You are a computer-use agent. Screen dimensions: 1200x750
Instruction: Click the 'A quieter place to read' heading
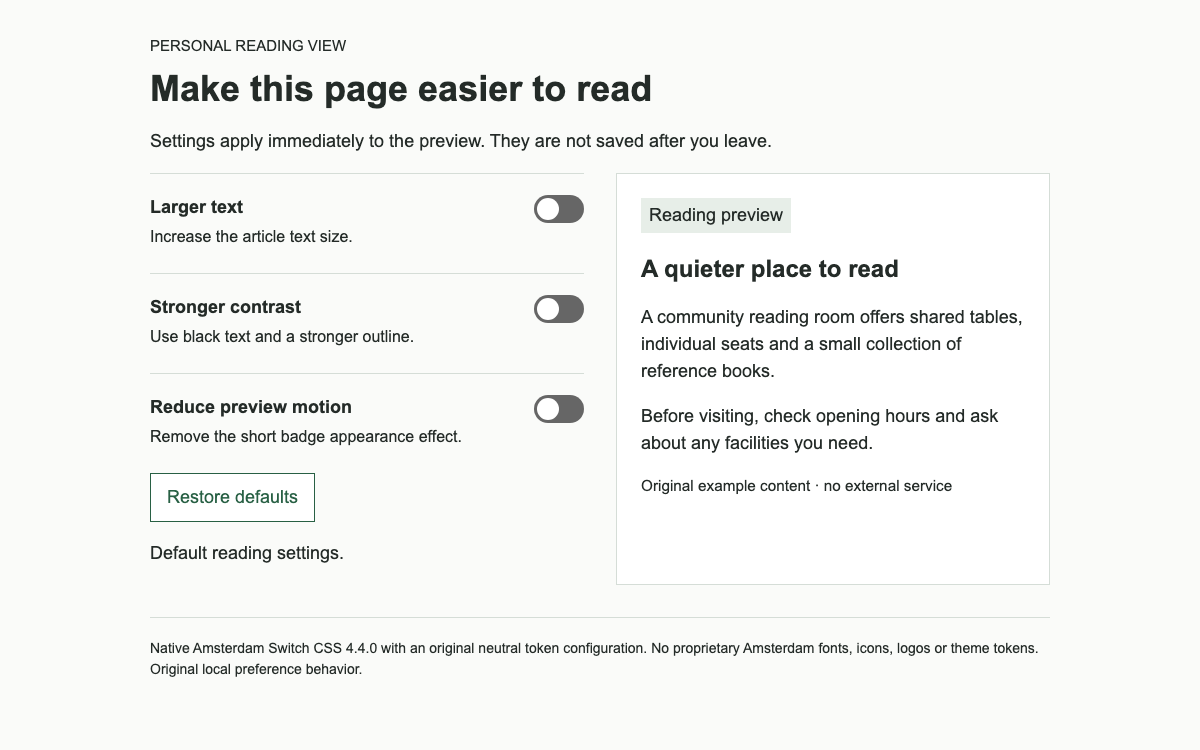[x=770, y=269]
